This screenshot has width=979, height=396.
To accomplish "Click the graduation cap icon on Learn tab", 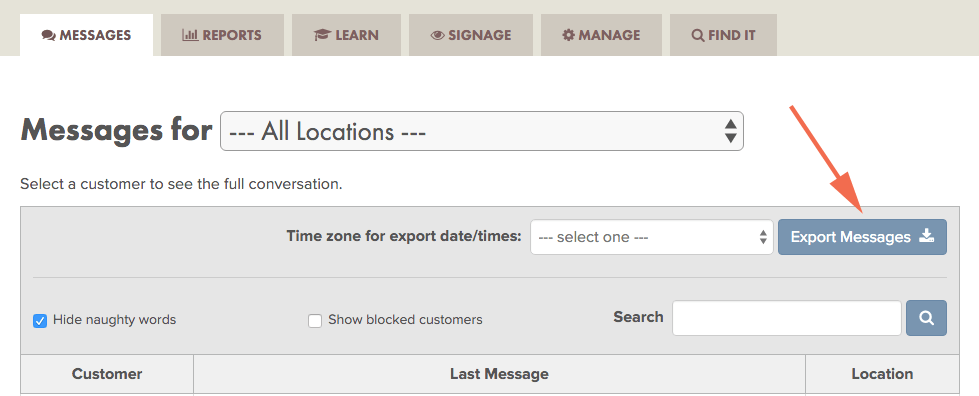I will point(322,36).
